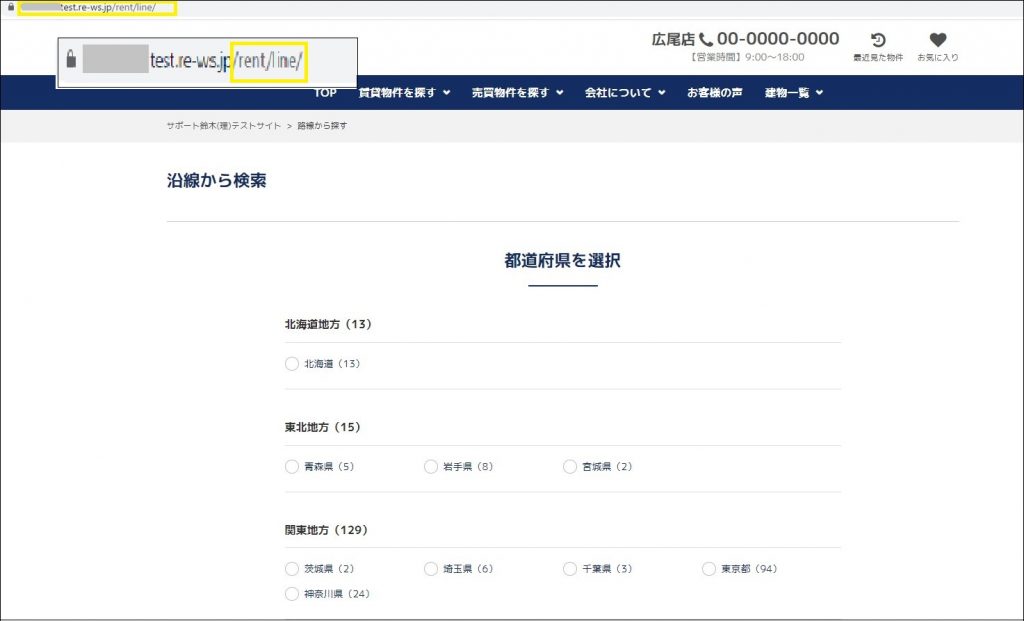1024x621 pixels.
Task: Click the browser address bar URL
Action: 95,8
